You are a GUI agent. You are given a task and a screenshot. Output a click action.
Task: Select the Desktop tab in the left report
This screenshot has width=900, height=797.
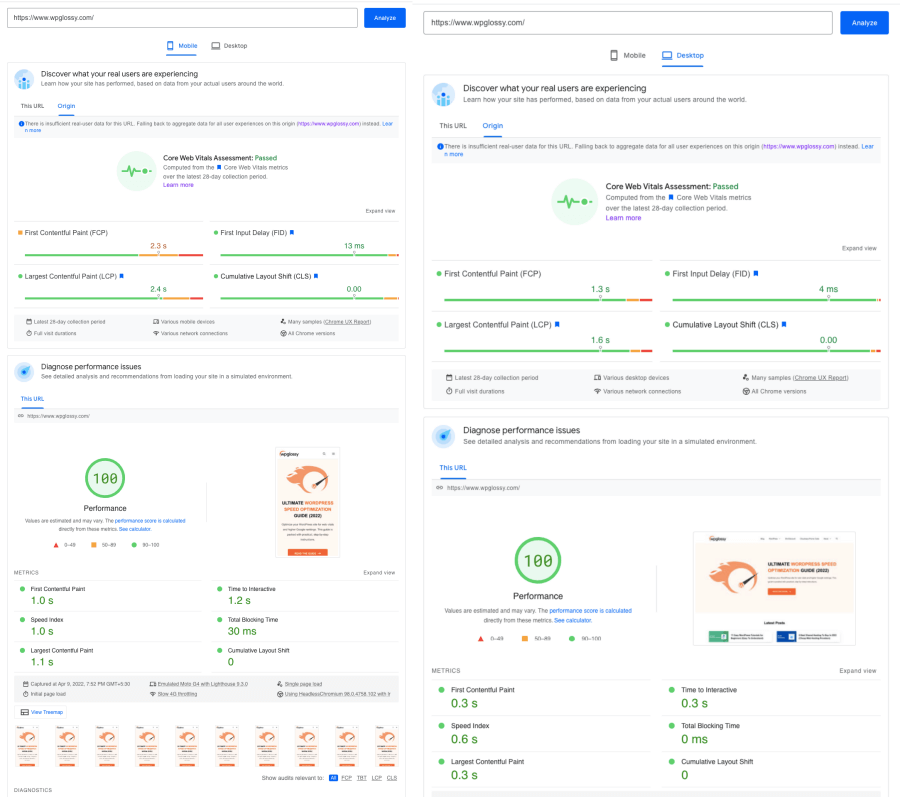click(229, 46)
